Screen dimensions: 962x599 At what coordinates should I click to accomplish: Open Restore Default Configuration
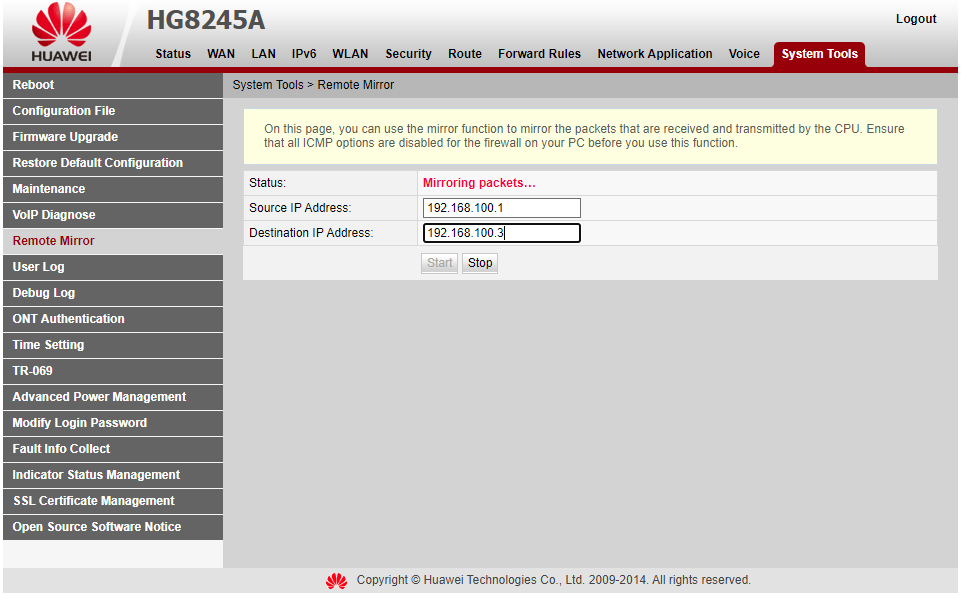point(113,163)
